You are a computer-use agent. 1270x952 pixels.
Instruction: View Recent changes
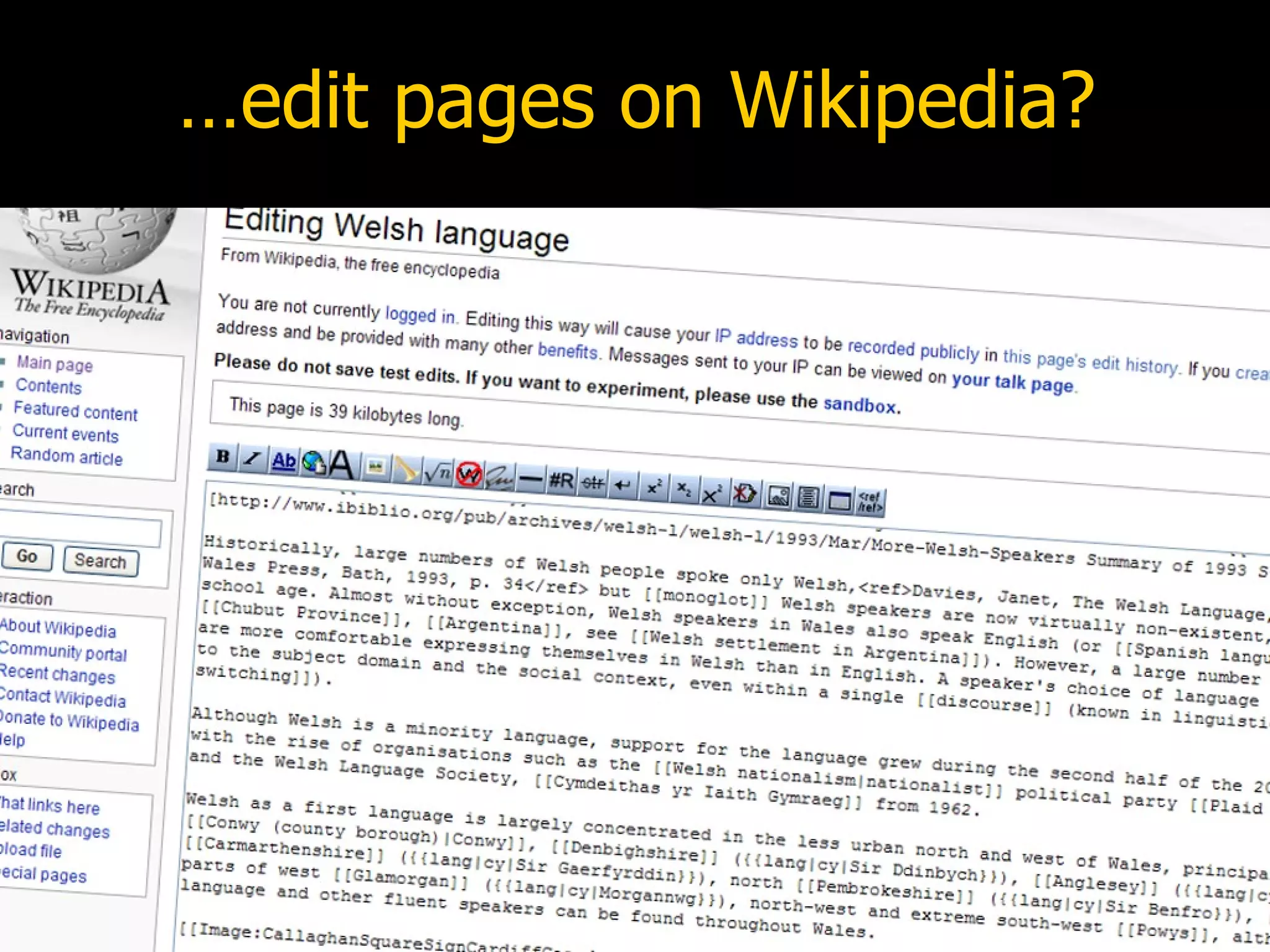click(57, 674)
